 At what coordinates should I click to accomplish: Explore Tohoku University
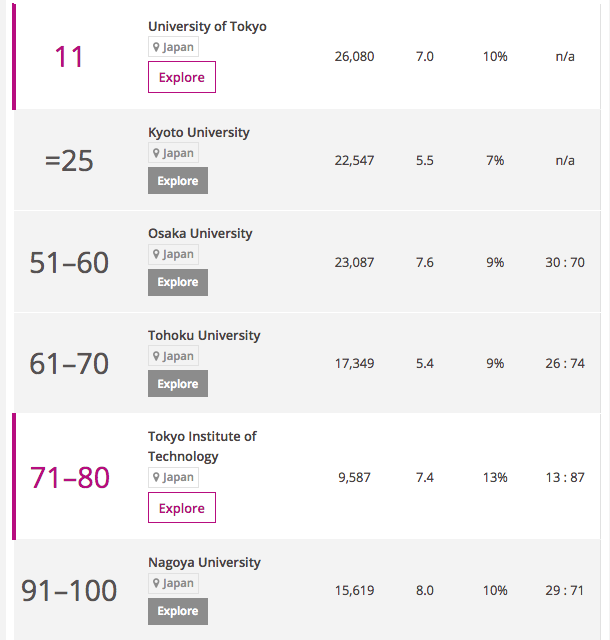178,384
